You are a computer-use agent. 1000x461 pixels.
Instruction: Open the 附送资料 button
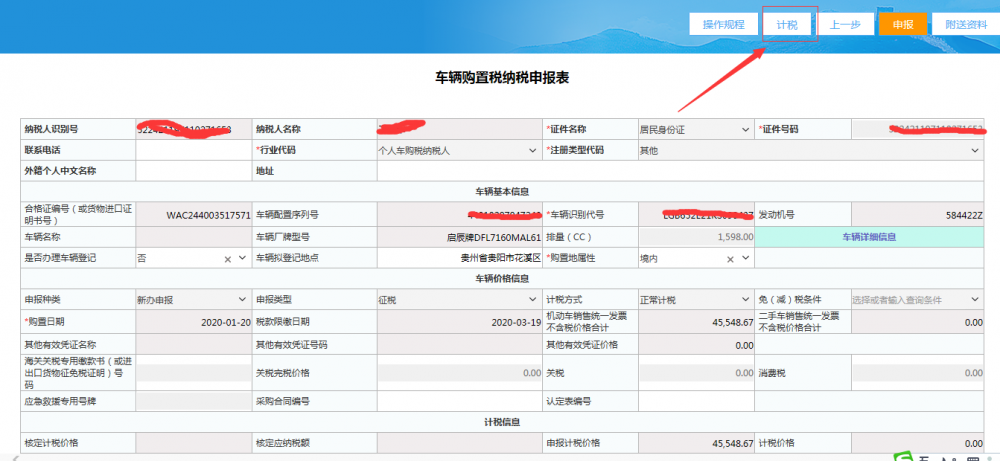[965, 24]
